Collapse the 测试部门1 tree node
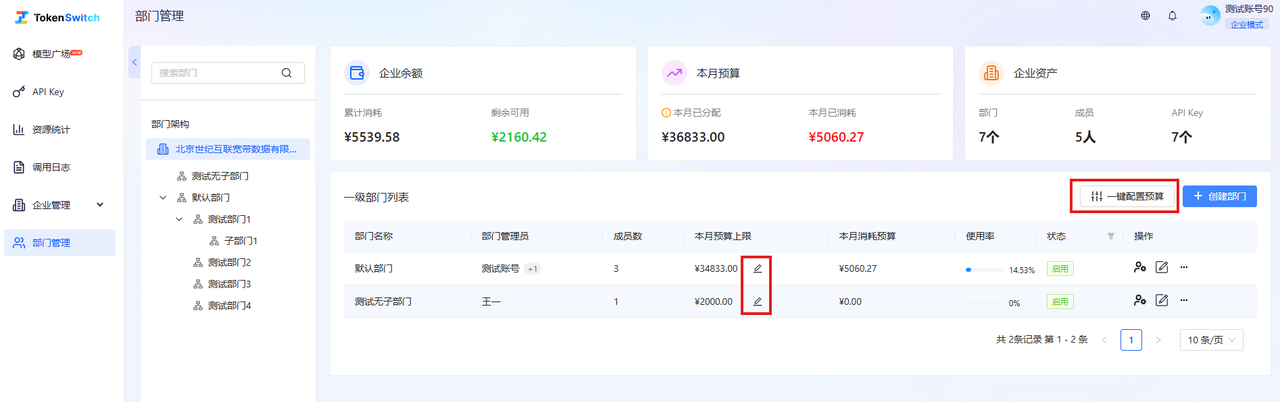This screenshot has width=1280, height=402. tap(179, 219)
